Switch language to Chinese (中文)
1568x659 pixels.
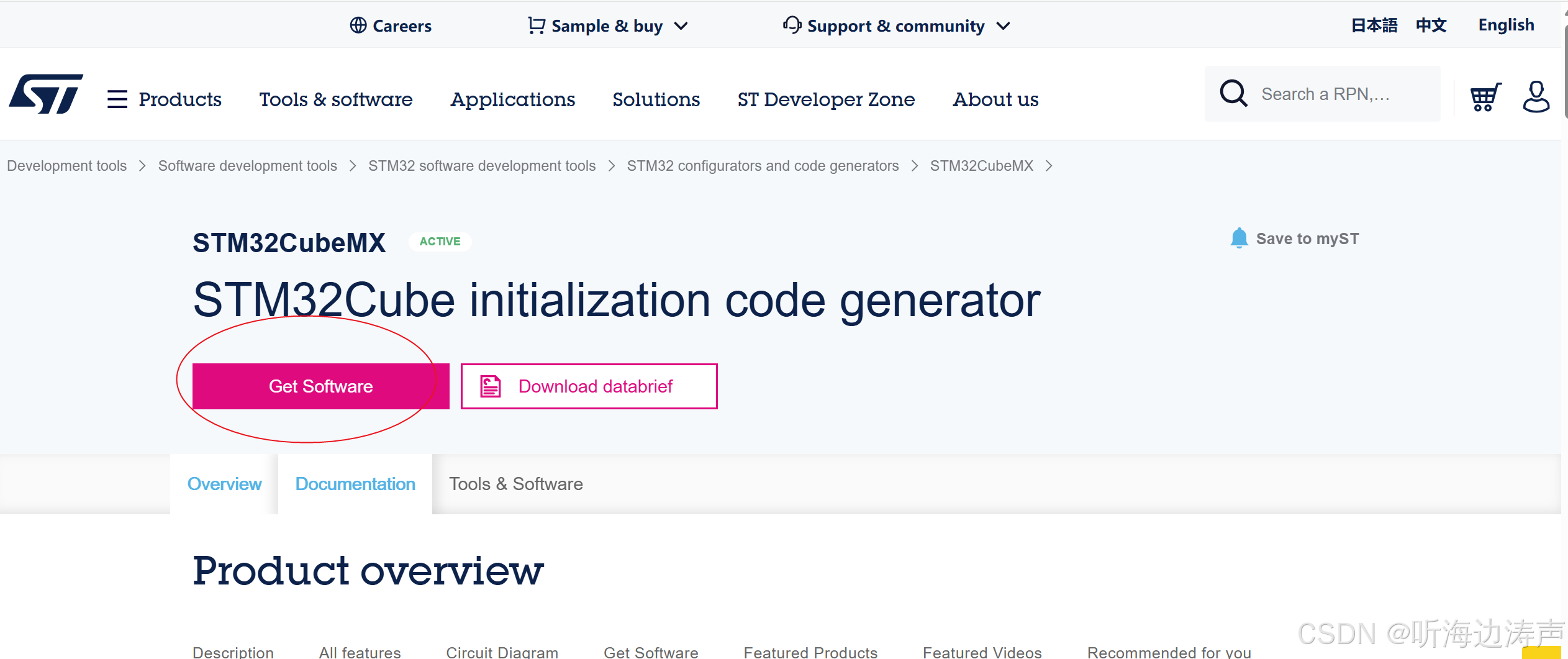click(x=1431, y=25)
